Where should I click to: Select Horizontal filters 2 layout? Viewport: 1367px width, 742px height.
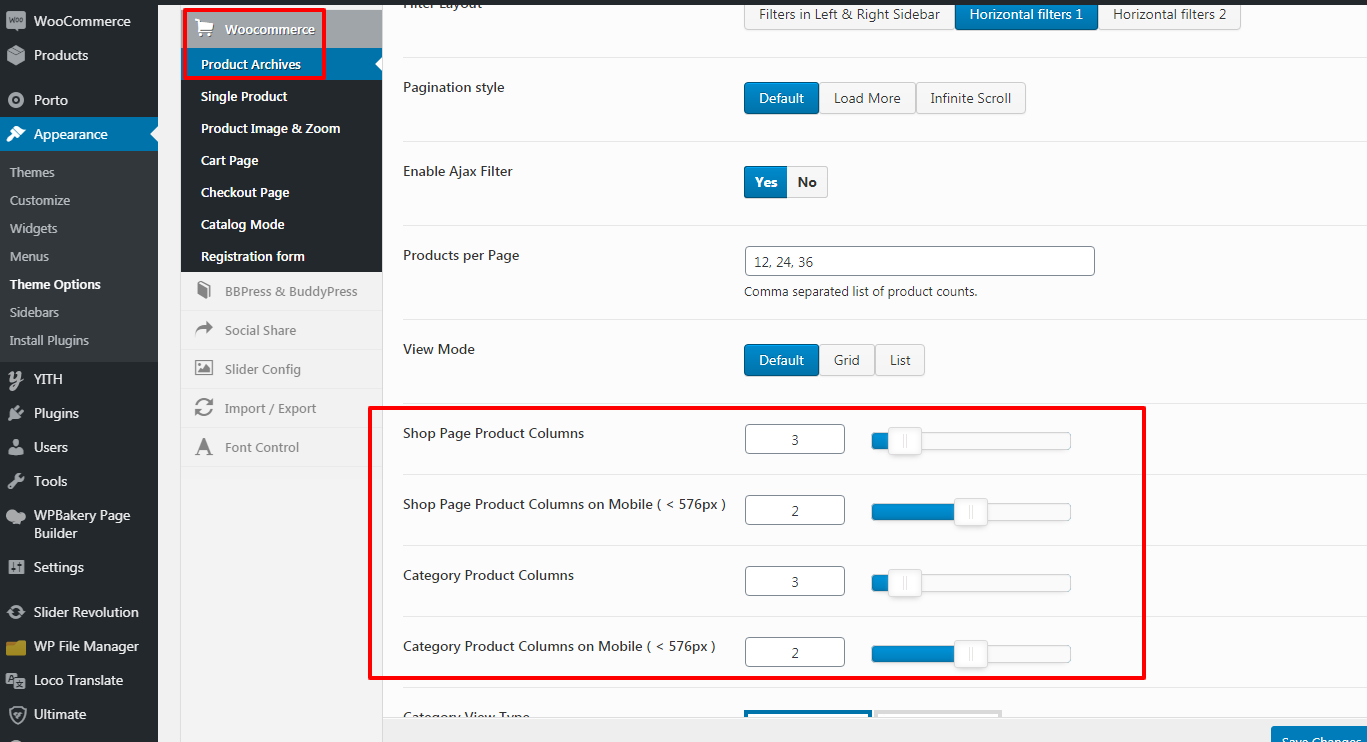coord(1169,15)
